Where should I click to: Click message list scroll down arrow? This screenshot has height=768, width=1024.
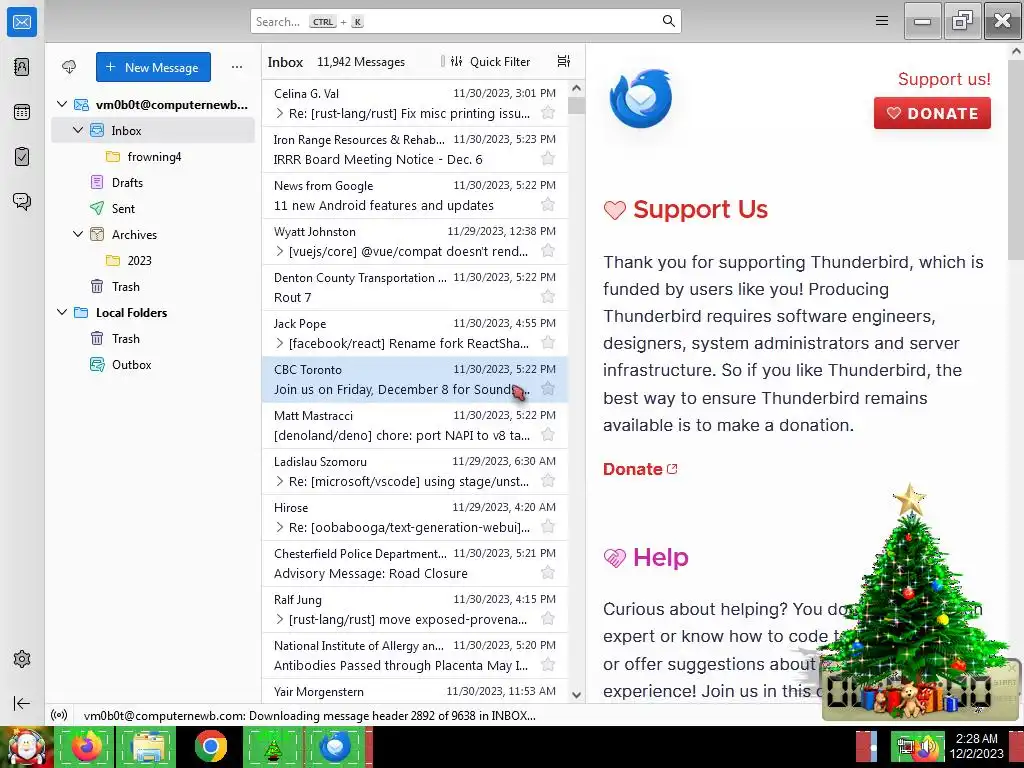576,695
